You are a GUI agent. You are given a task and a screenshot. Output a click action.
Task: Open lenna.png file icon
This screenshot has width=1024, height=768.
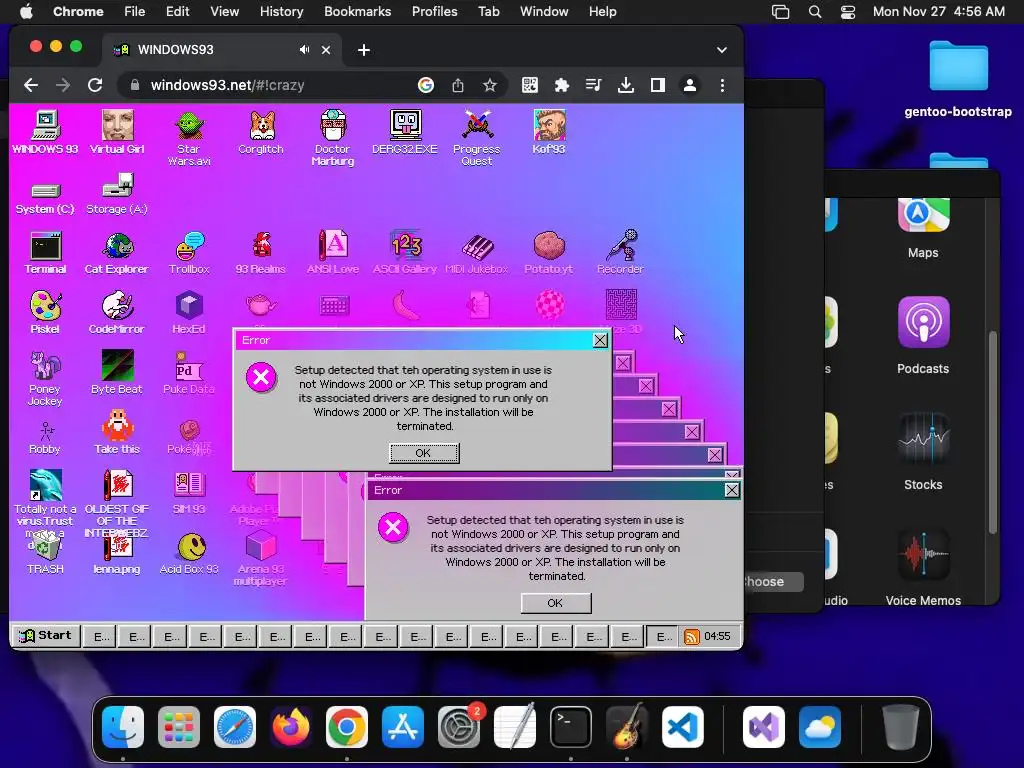tap(117, 555)
